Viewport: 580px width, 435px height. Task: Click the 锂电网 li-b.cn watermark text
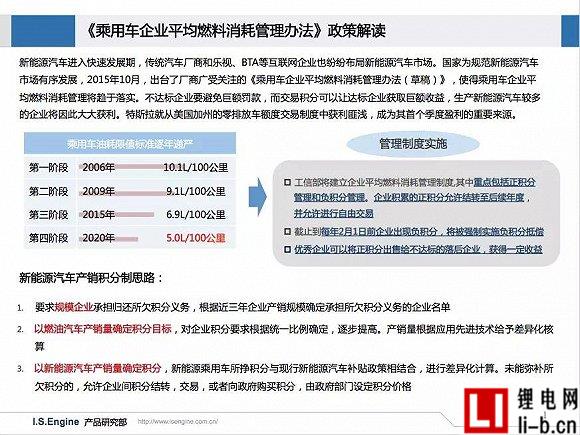[x=547, y=411]
